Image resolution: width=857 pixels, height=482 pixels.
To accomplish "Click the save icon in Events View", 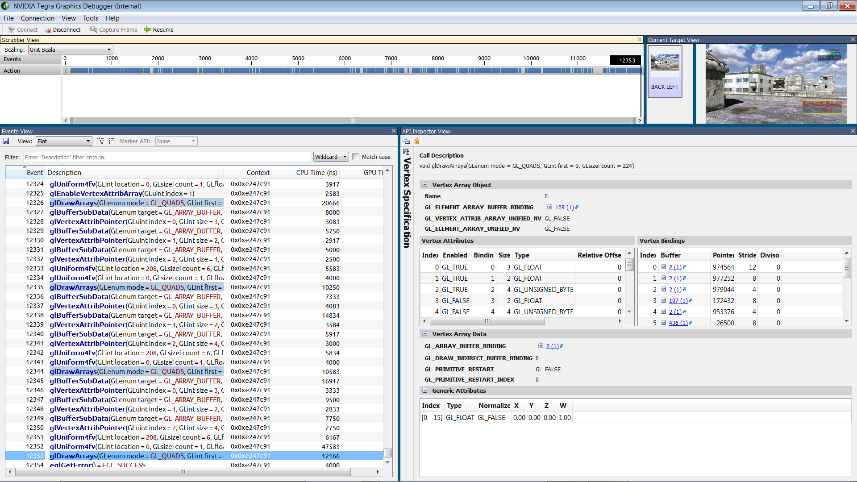I will pyautogui.click(x=6, y=141).
